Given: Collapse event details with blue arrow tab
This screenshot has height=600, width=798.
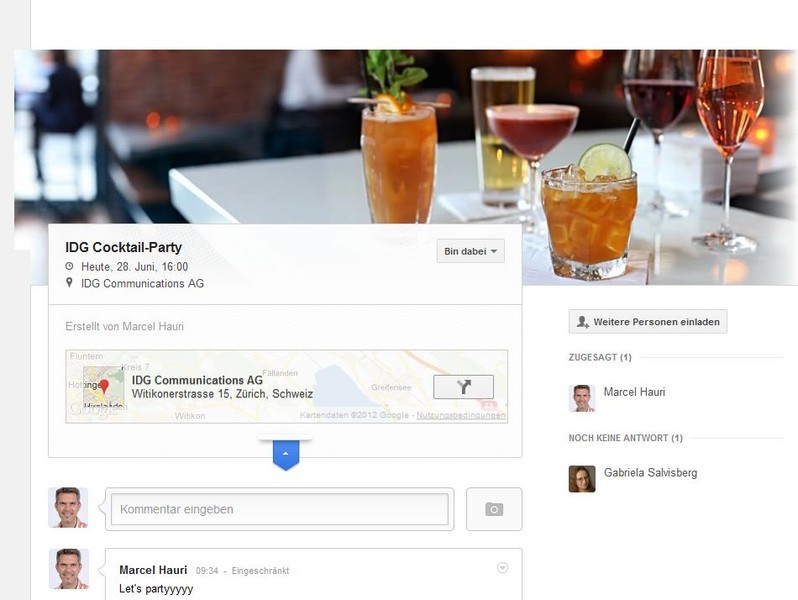Looking at the screenshot, I should point(286,454).
